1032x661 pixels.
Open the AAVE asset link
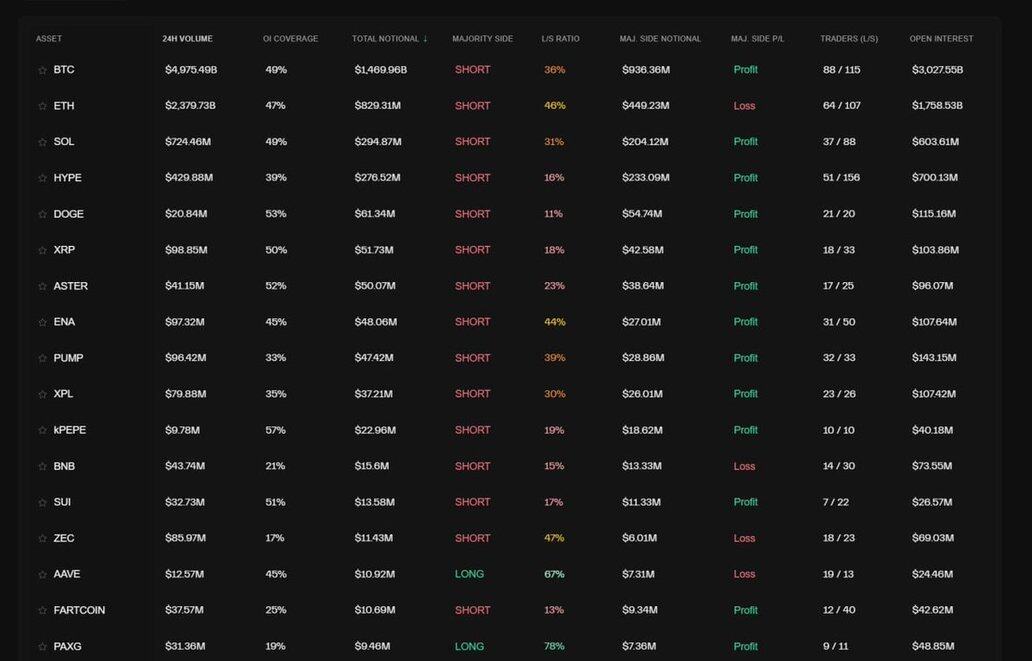[67, 574]
